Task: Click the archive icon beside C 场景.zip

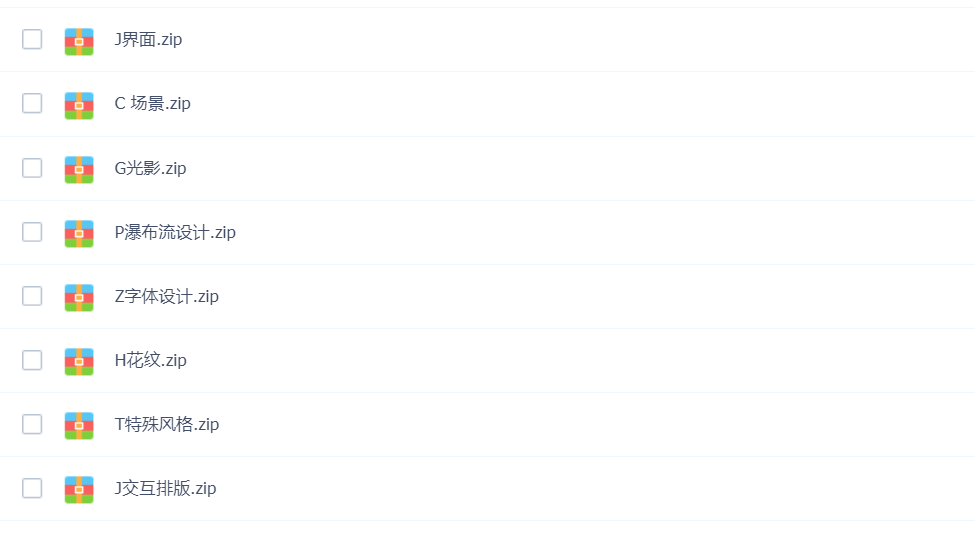Action: [x=79, y=106]
